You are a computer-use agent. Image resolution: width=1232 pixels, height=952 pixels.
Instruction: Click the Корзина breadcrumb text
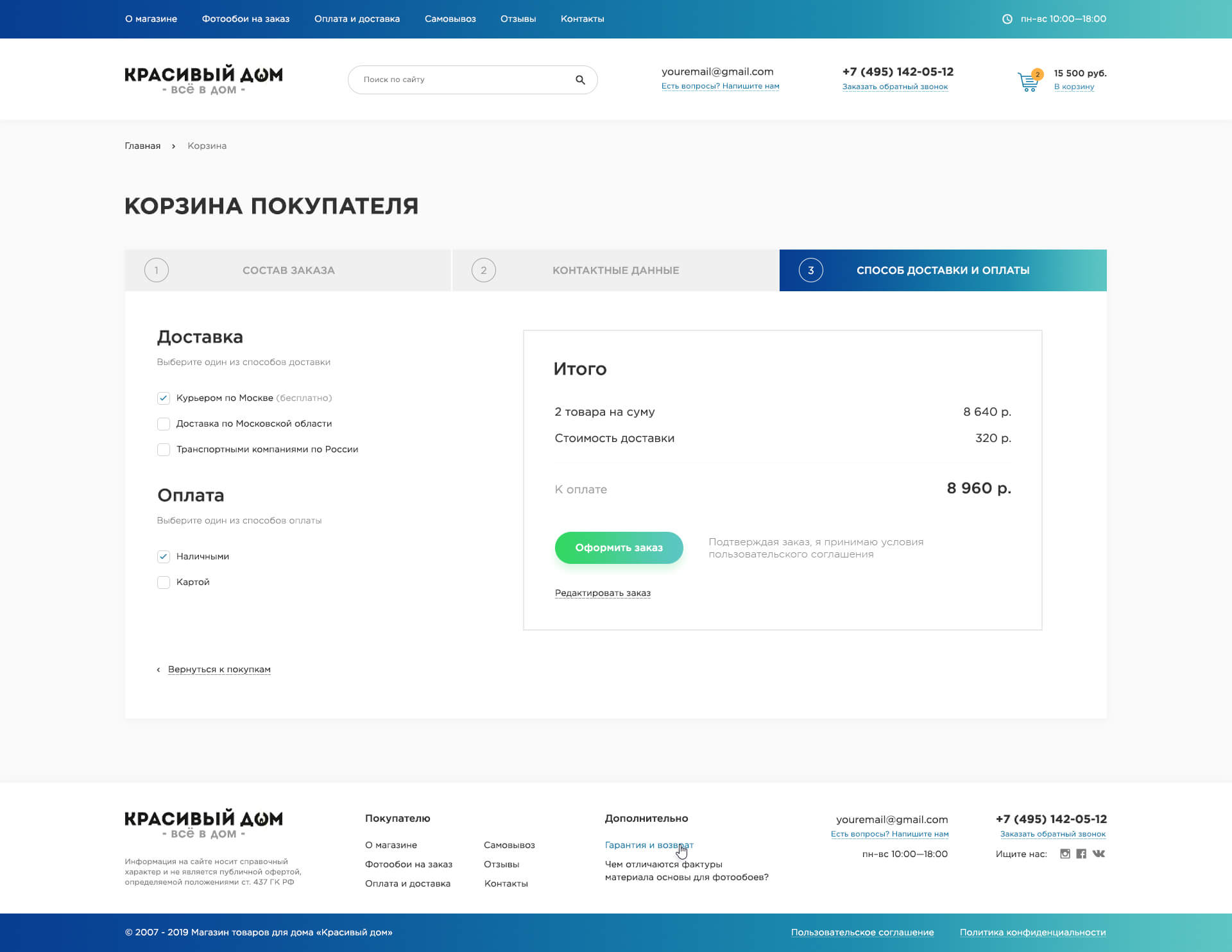[207, 146]
